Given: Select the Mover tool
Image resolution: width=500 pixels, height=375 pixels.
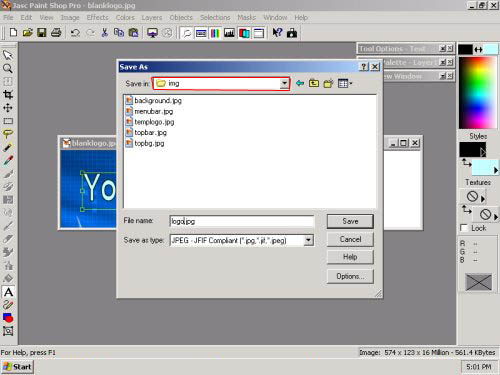Looking at the screenshot, I should 8,108.
